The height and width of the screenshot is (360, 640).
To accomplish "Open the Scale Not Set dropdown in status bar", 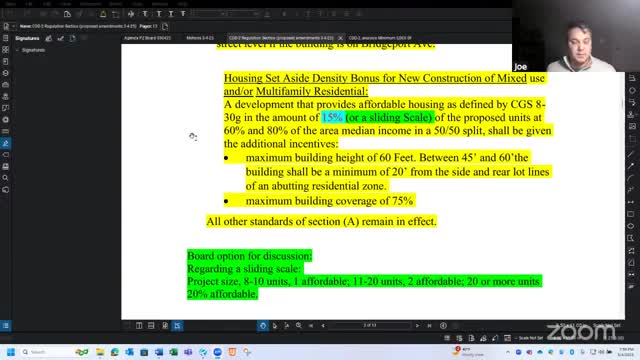I will pyautogui.click(x=529, y=338).
